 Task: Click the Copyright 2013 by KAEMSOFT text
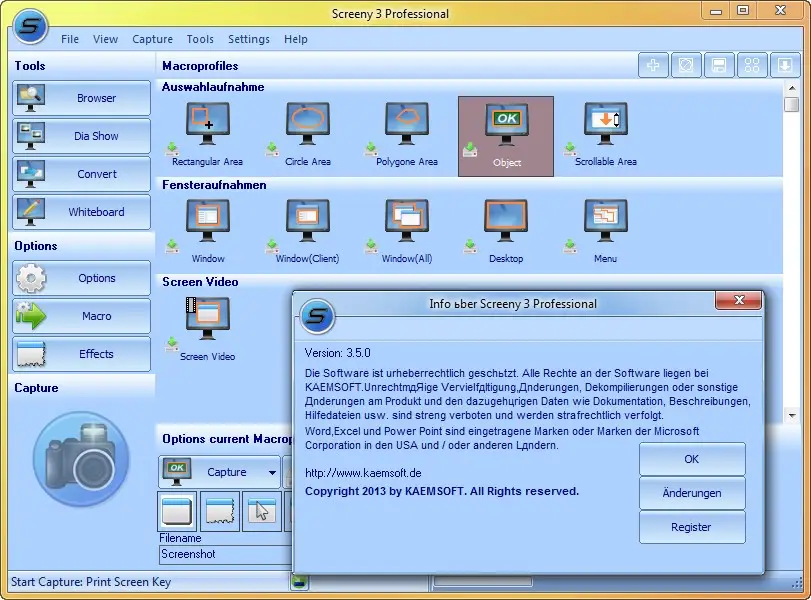click(442, 491)
